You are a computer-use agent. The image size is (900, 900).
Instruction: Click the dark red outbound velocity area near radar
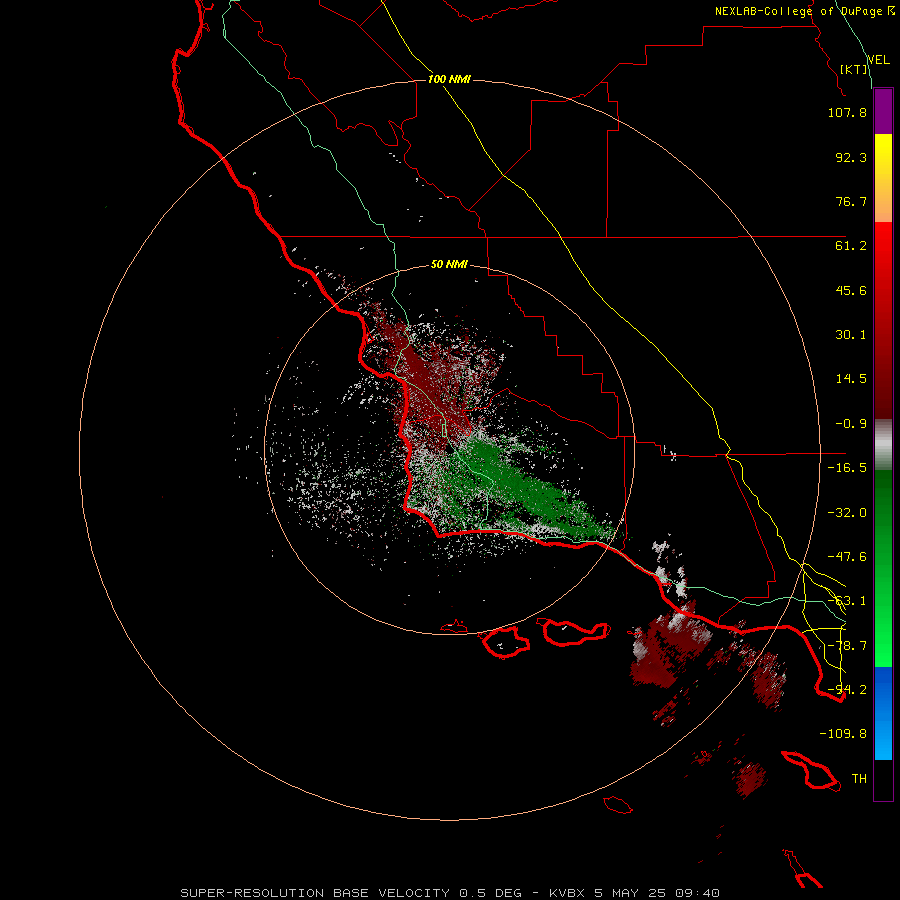pos(428,385)
